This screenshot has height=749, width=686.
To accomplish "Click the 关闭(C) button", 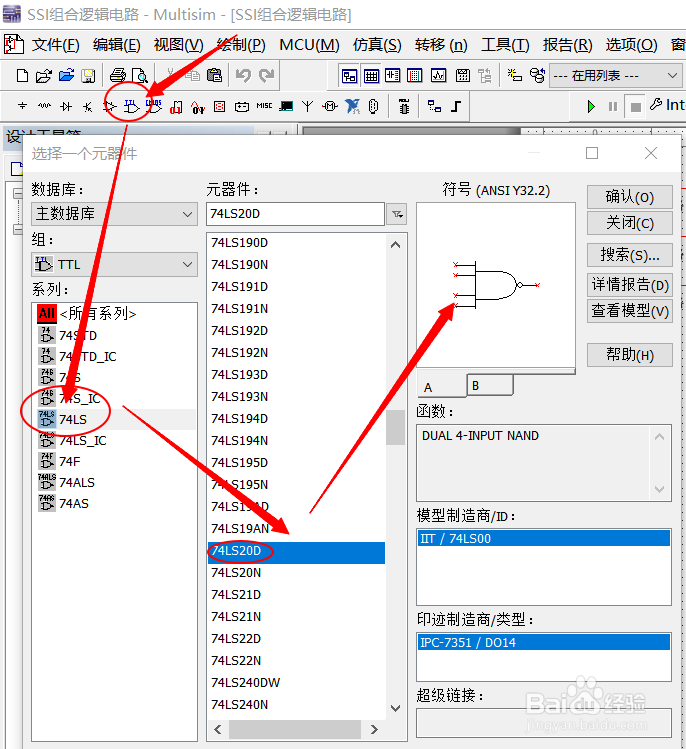I will pyautogui.click(x=630, y=223).
